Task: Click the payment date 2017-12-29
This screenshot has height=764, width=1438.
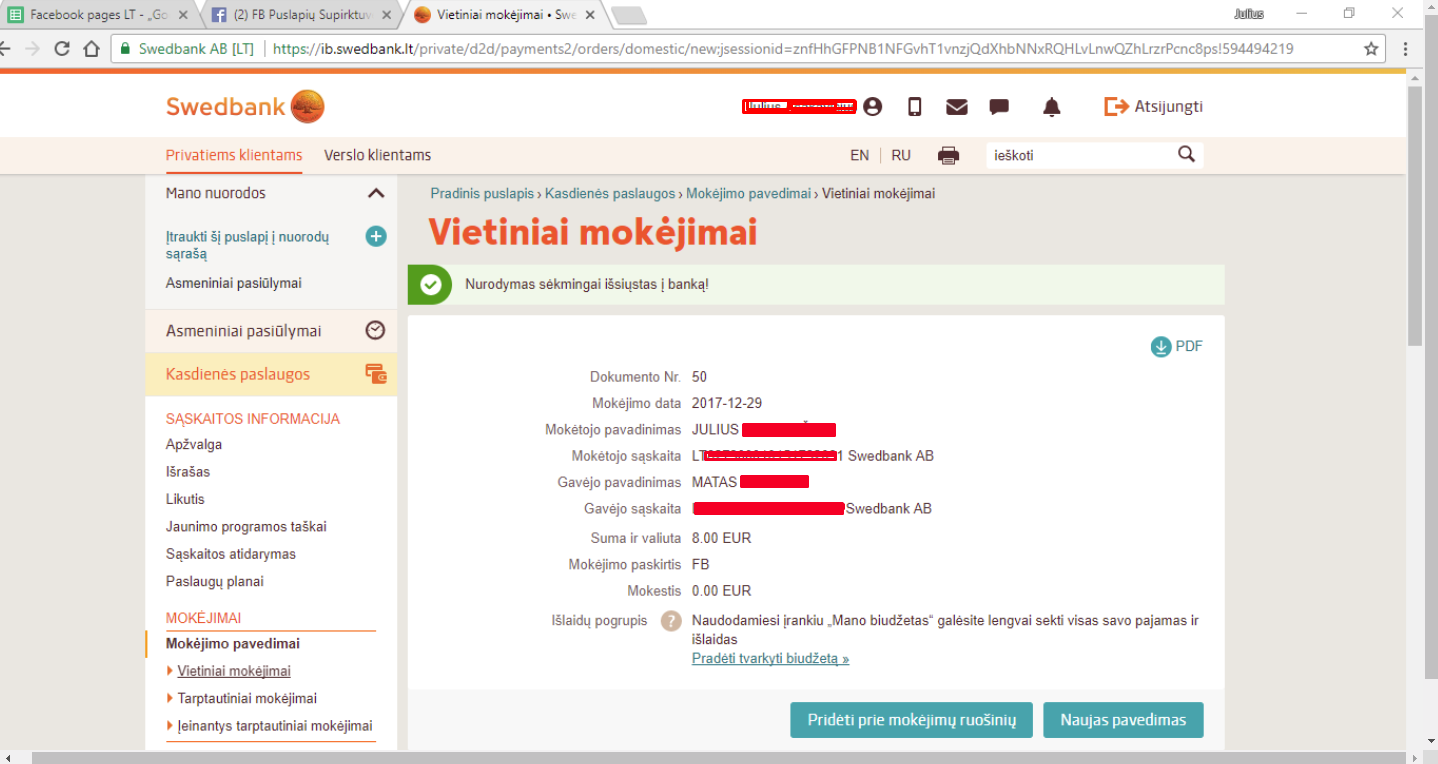Action: (727, 403)
